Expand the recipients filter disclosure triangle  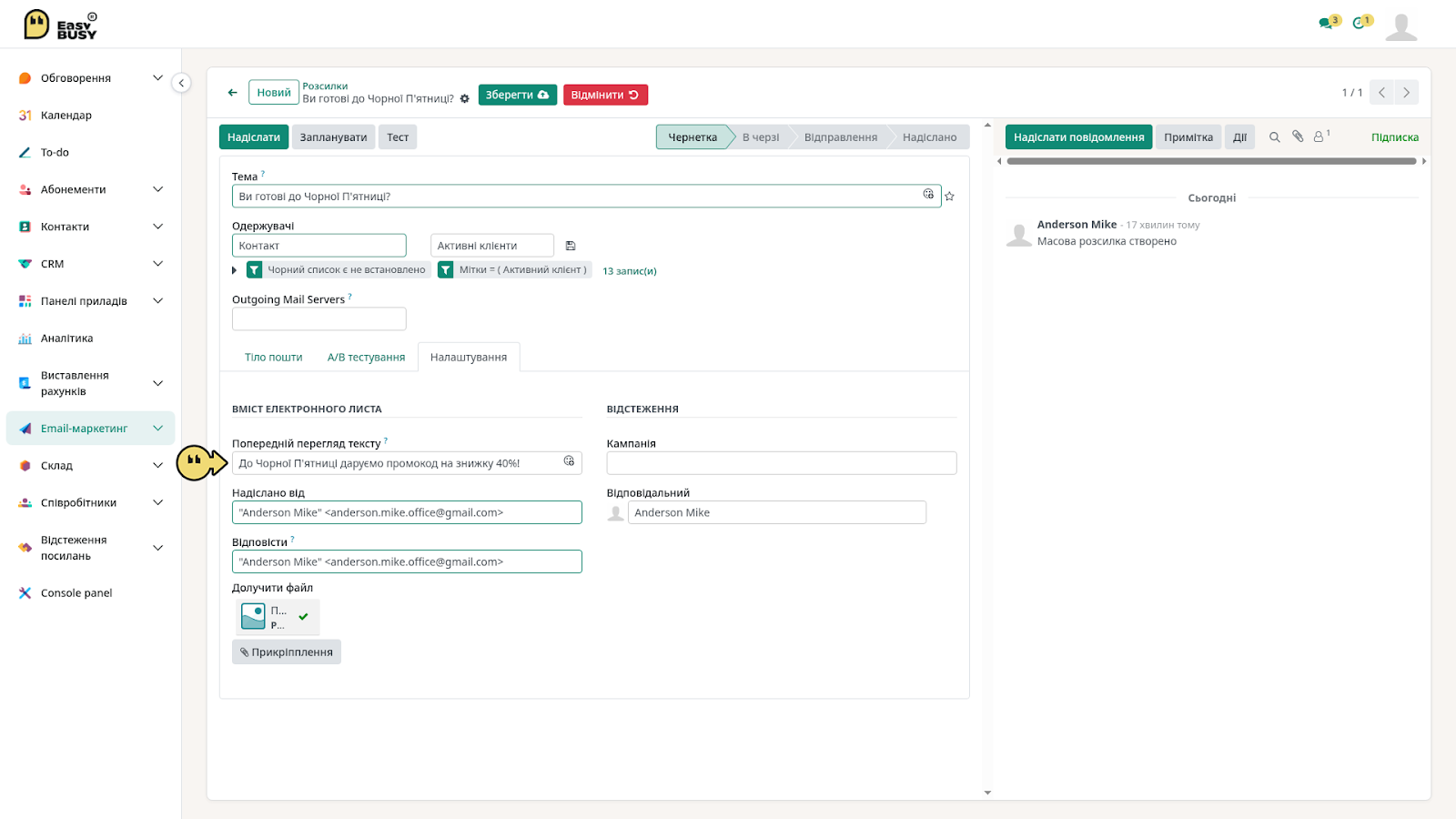(235, 270)
